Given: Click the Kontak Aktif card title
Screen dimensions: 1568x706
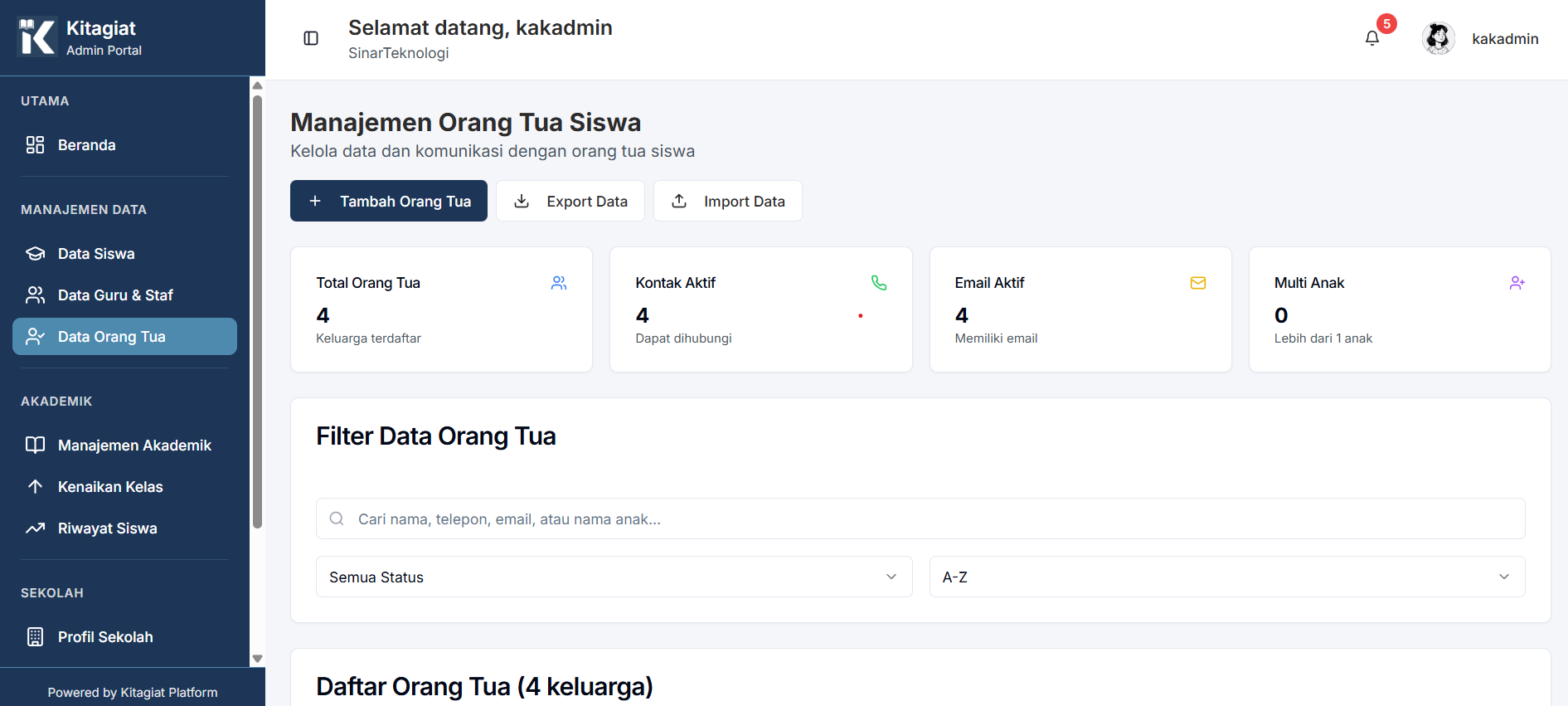Looking at the screenshot, I should point(676,283).
